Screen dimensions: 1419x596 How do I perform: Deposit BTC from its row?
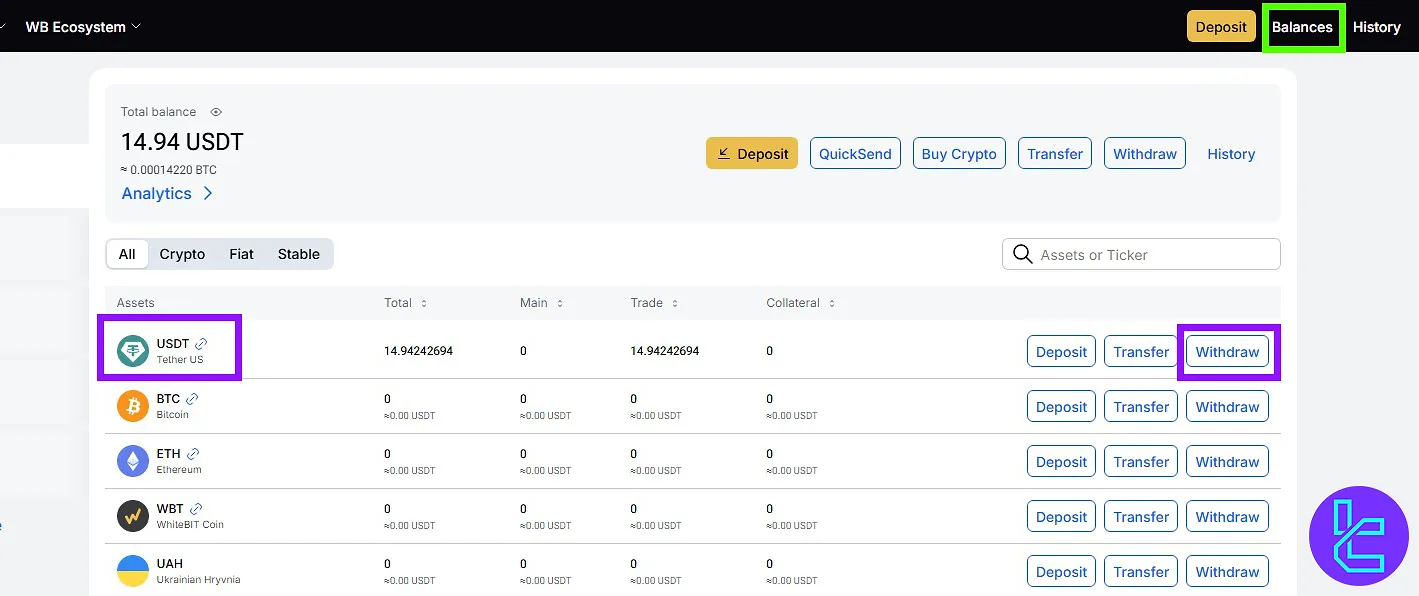pyautogui.click(x=1061, y=407)
